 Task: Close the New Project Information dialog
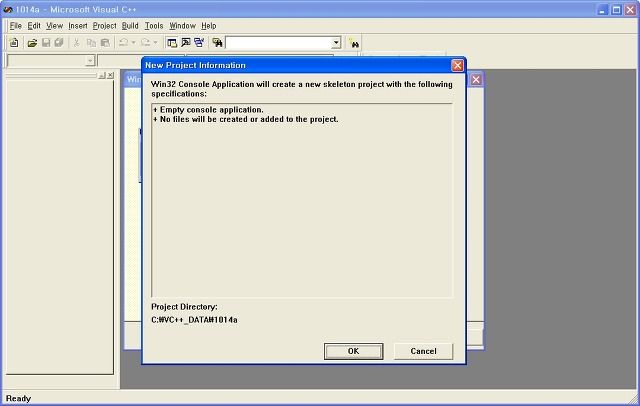coord(458,65)
